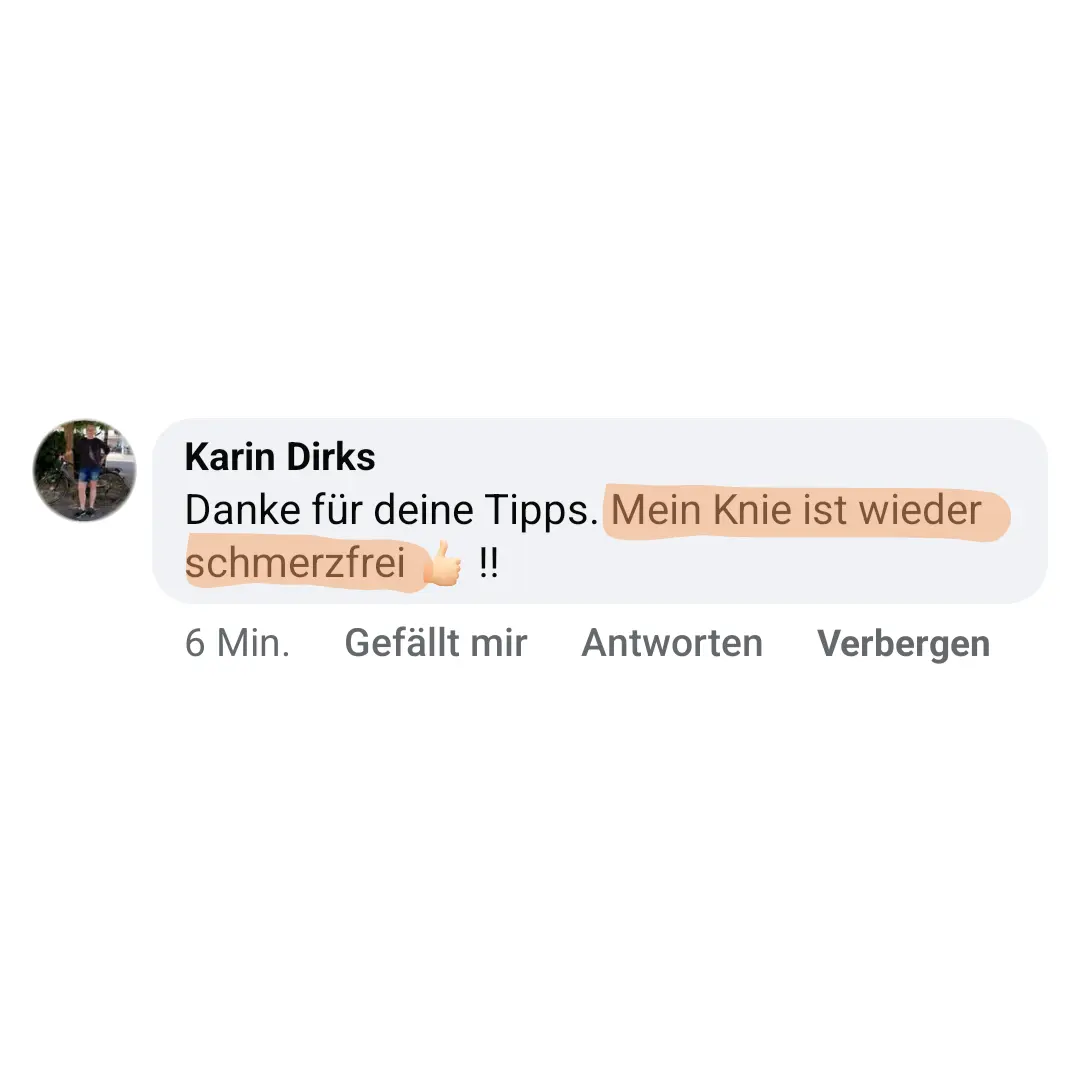Click the sentence Danke für deine Tipps
The height and width of the screenshot is (1080, 1080).
tap(391, 511)
